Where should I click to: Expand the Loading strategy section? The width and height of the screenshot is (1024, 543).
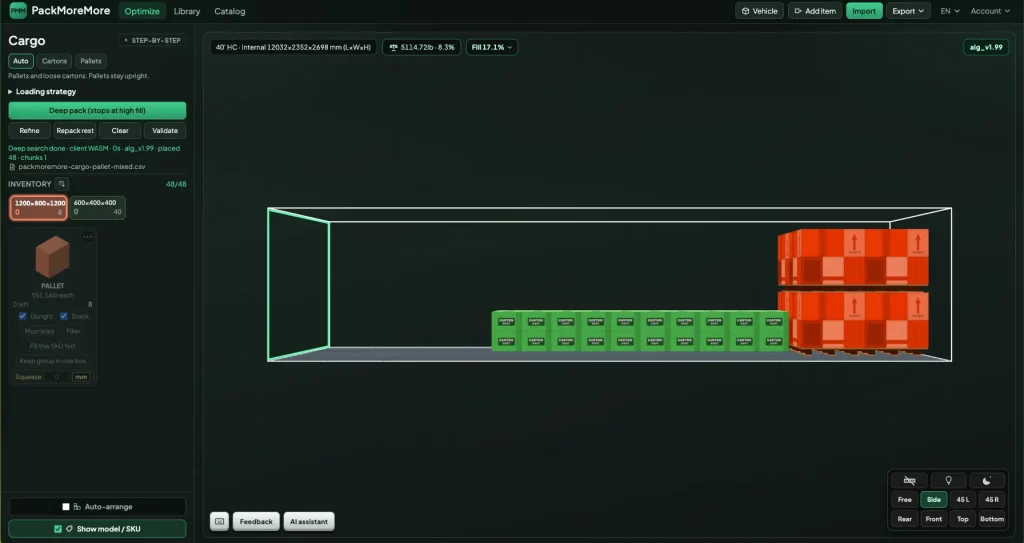42,91
